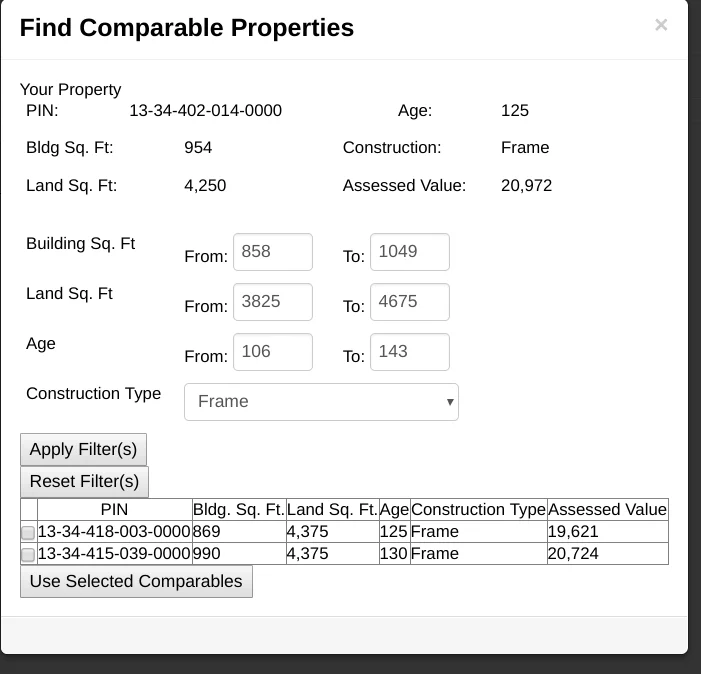Click the Building Sq. Ft To field
701x674 pixels.
409,252
